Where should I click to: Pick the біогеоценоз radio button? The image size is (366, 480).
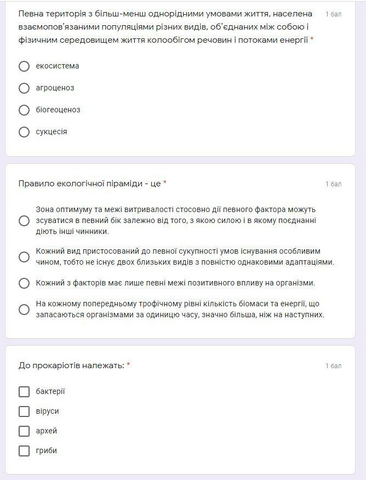(24, 110)
